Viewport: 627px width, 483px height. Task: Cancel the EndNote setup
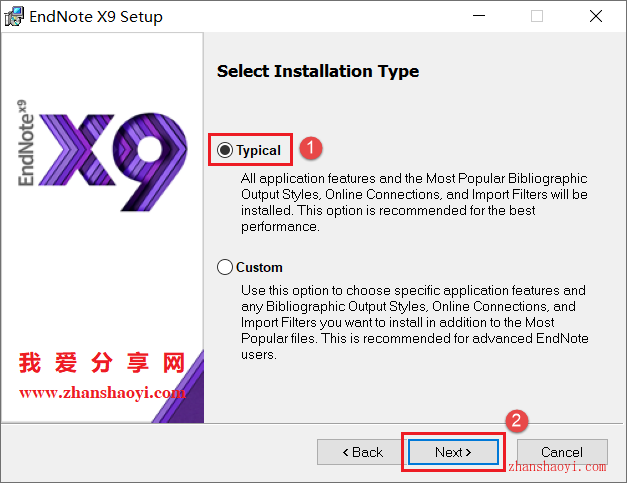562,452
